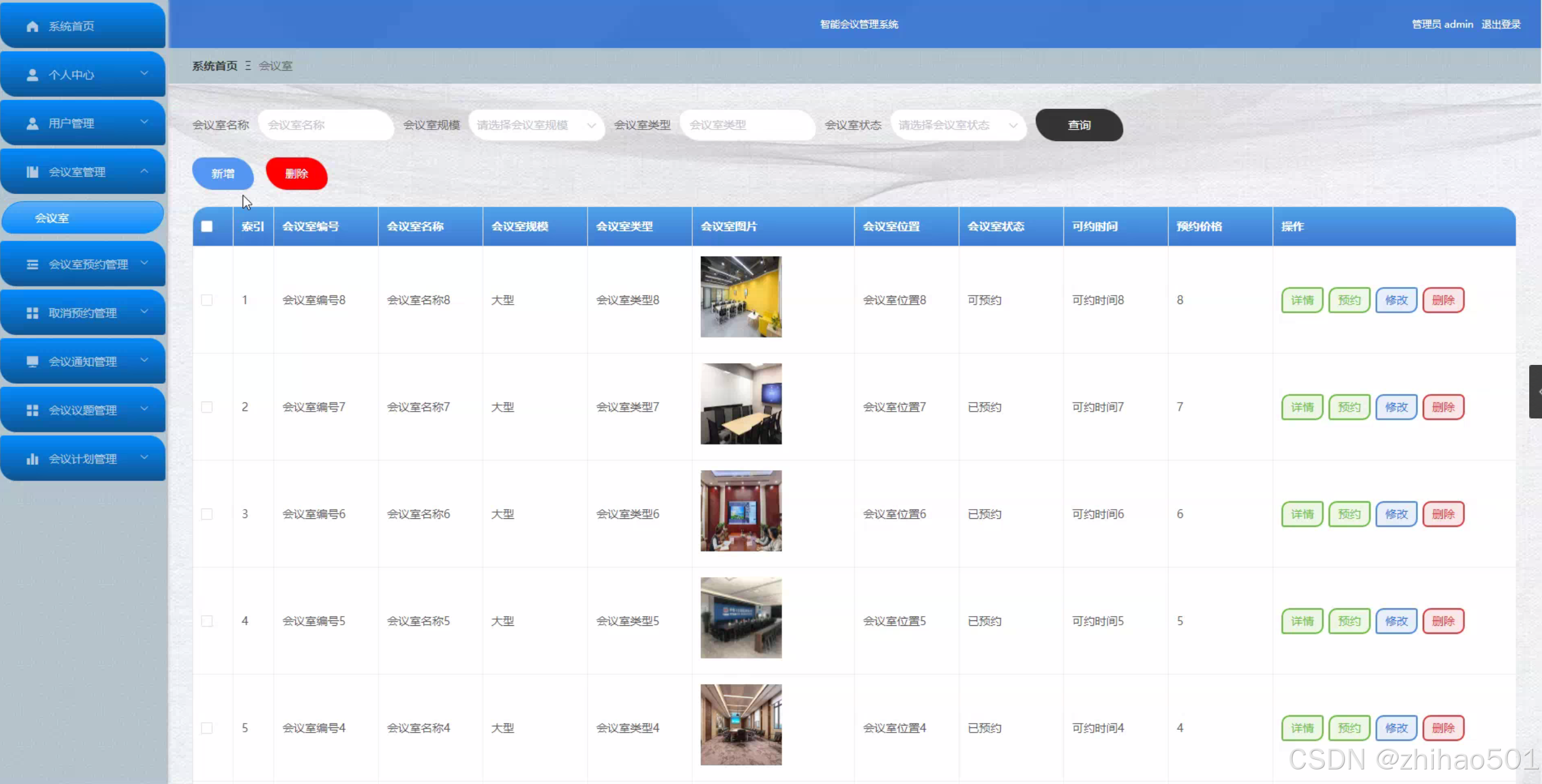Click 修改 for 会议室编号7
This screenshot has height=784, width=1542.
coord(1397,408)
